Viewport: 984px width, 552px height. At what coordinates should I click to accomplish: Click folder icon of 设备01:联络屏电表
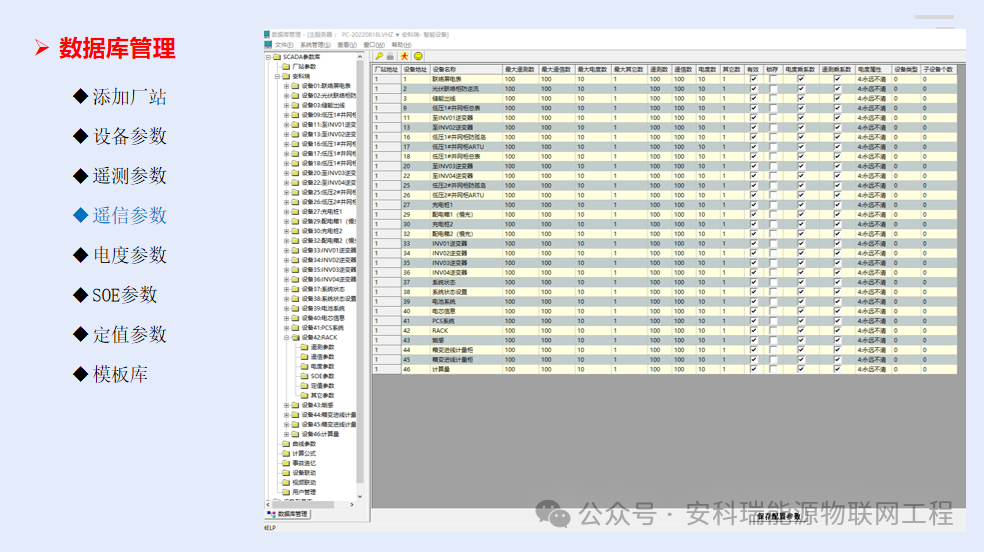pos(295,86)
